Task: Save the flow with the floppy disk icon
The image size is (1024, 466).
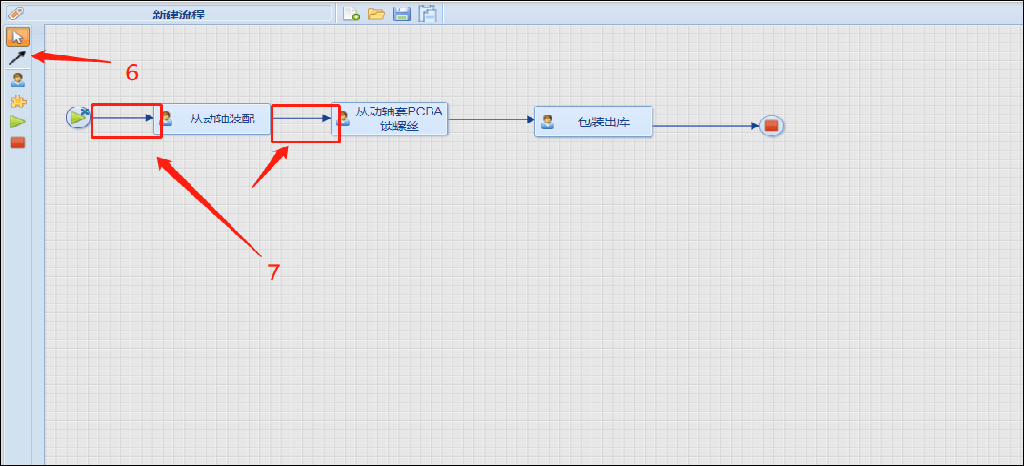Action: [402, 13]
